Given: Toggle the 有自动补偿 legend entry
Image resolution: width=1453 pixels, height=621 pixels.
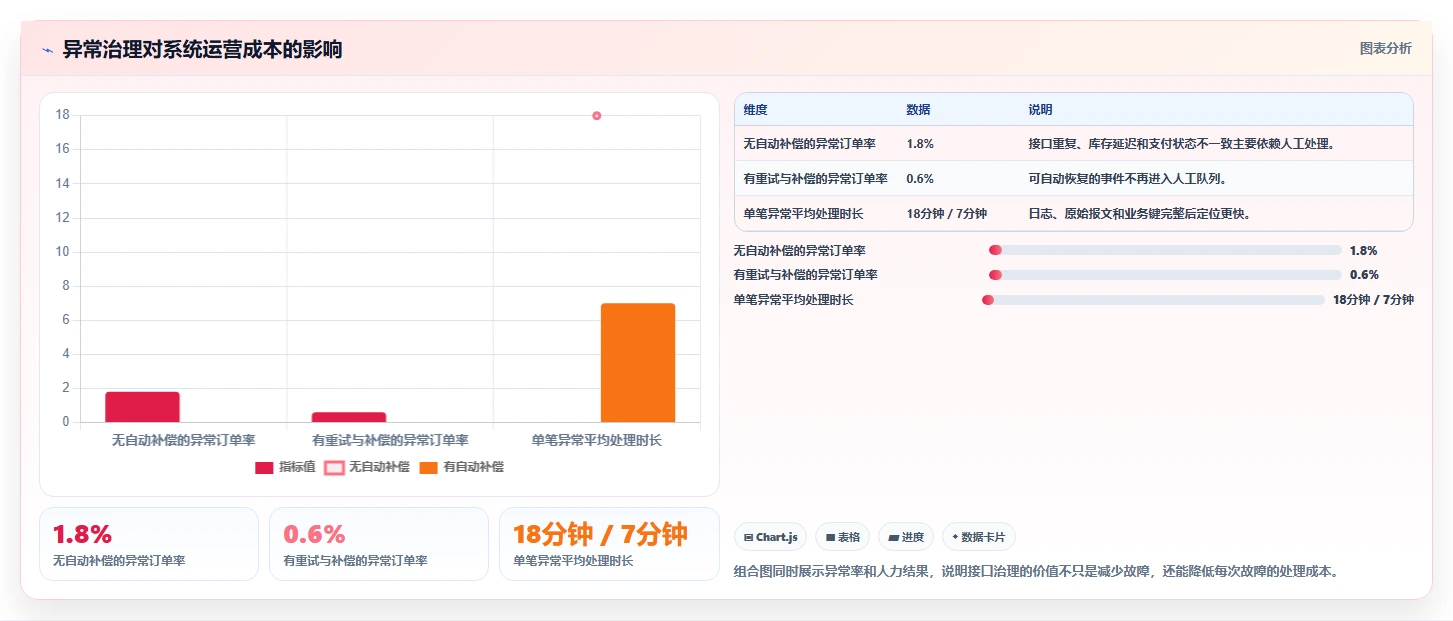Looking at the screenshot, I should [x=461, y=467].
